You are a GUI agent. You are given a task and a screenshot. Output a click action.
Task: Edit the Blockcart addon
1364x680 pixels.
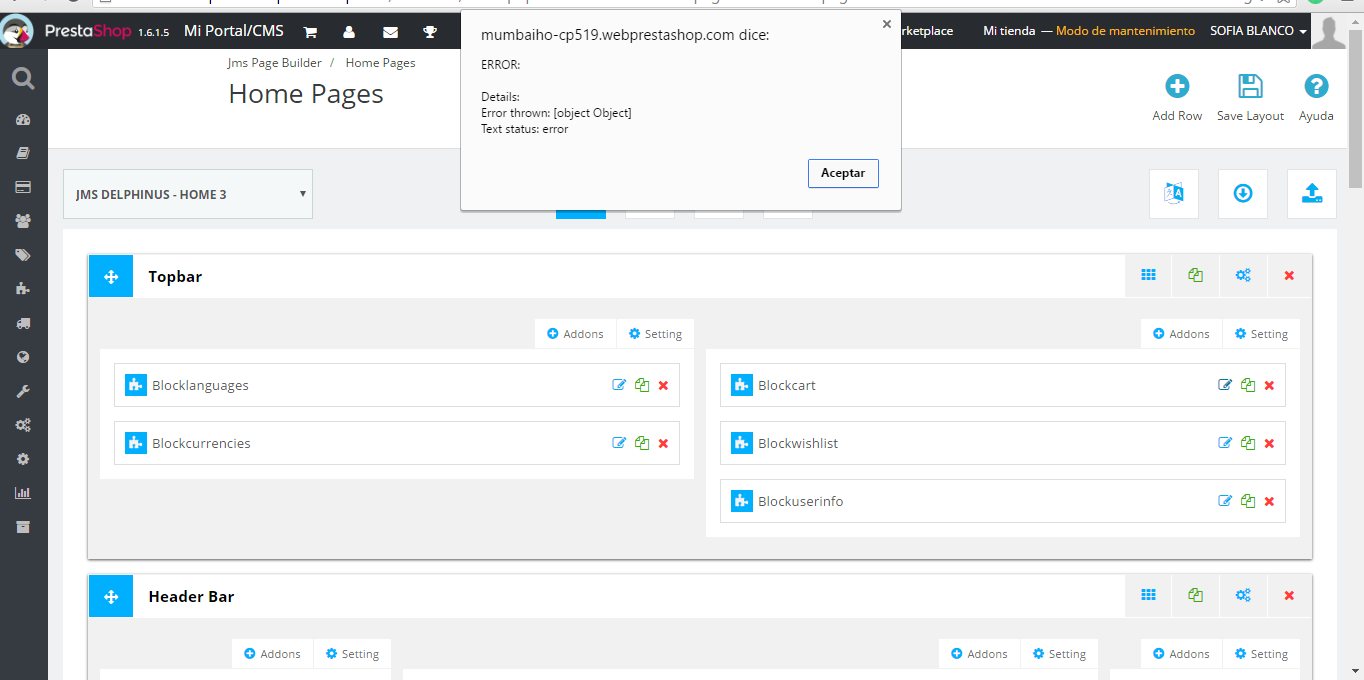coord(1225,385)
